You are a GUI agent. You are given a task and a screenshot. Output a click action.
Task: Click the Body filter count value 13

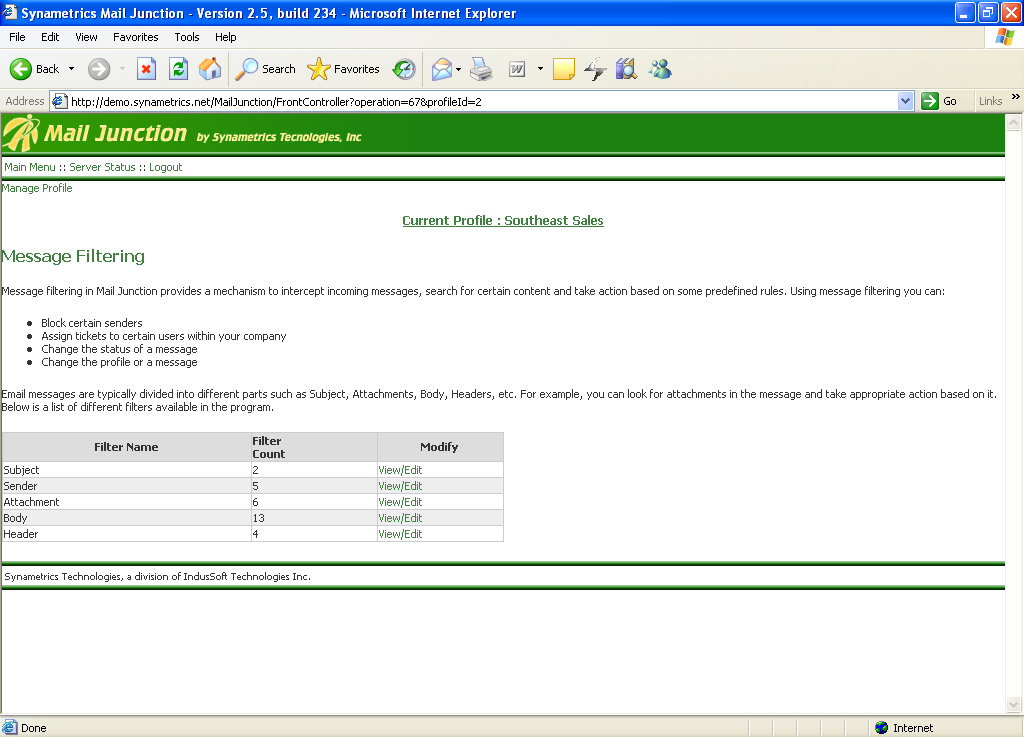(259, 518)
